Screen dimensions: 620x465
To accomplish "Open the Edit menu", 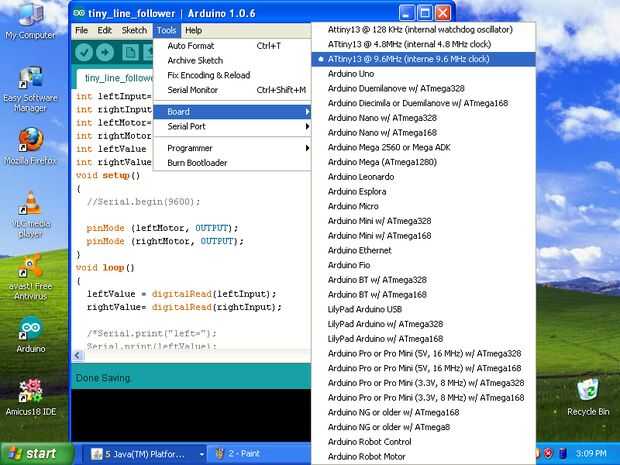I will click(x=105, y=30).
